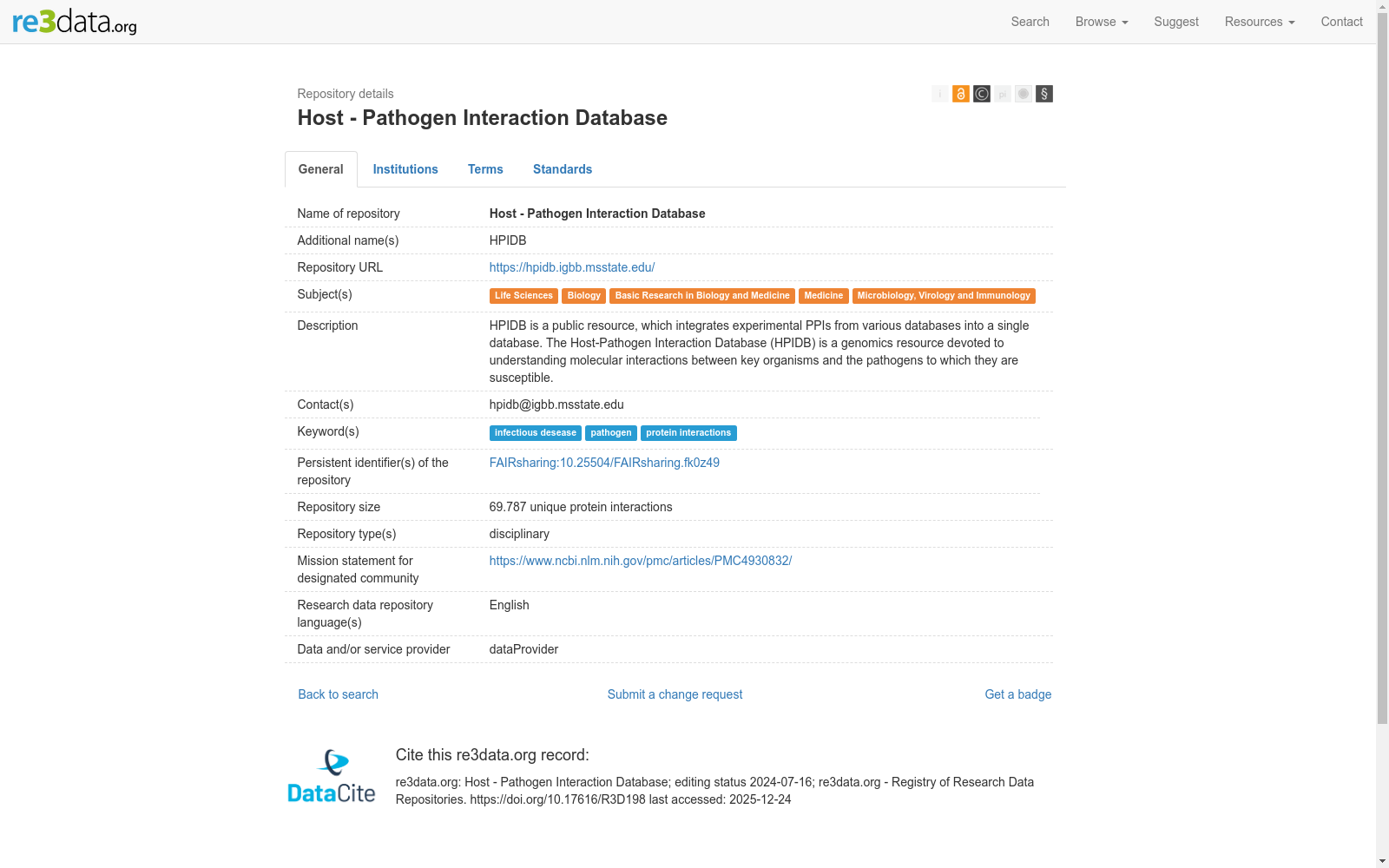Click the page's vertical scrollbar thumb
The height and width of the screenshot is (868, 1389).
pos(1382,369)
